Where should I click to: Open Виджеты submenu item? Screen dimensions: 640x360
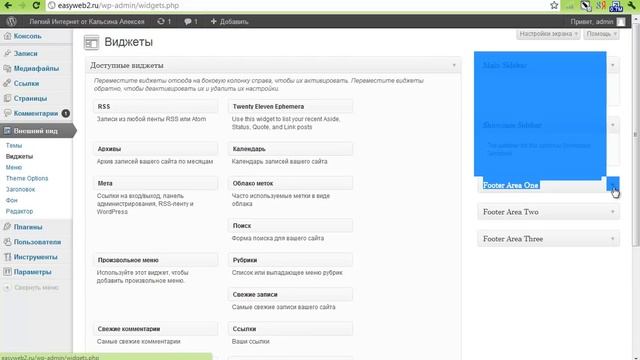(x=19, y=156)
